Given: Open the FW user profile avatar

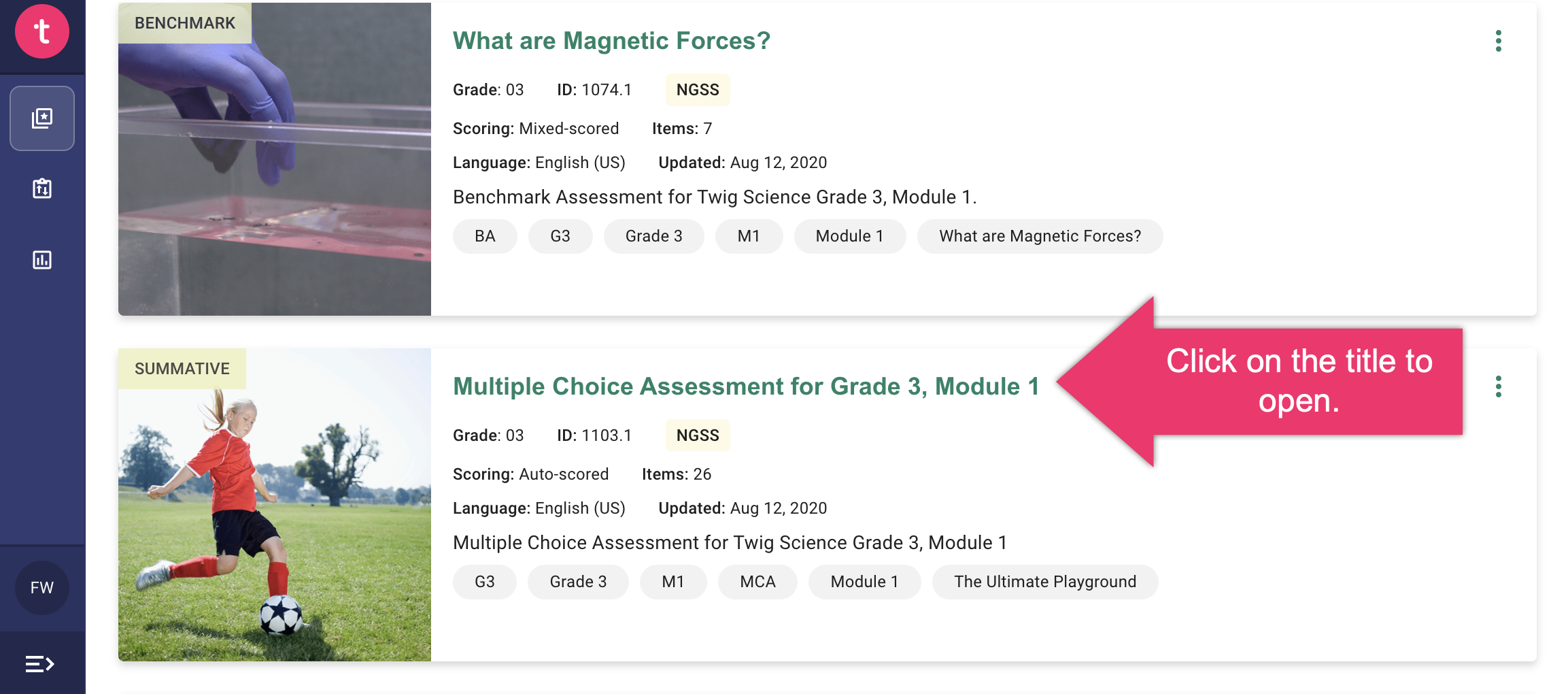Looking at the screenshot, I should [x=42, y=588].
